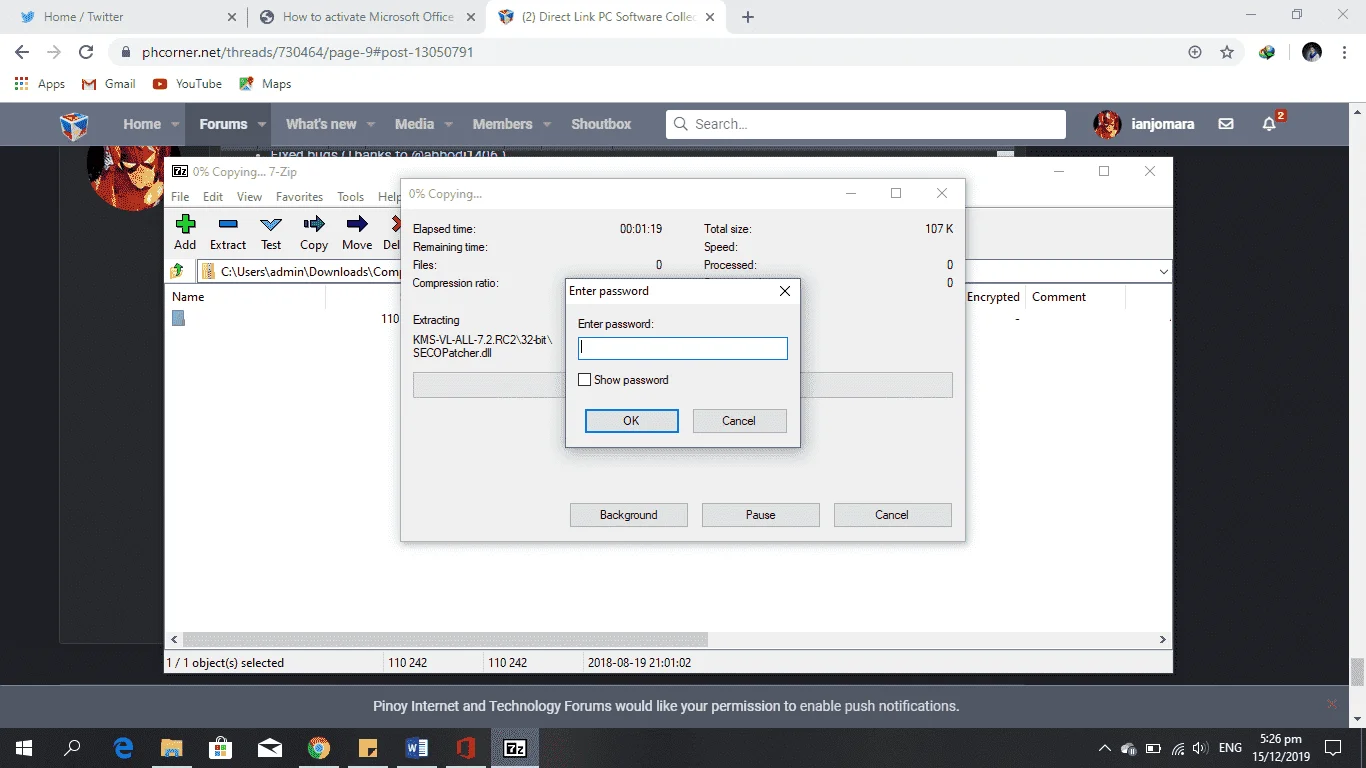Click the Background button in copying dialog
The width and height of the screenshot is (1366, 768).
coord(629,515)
